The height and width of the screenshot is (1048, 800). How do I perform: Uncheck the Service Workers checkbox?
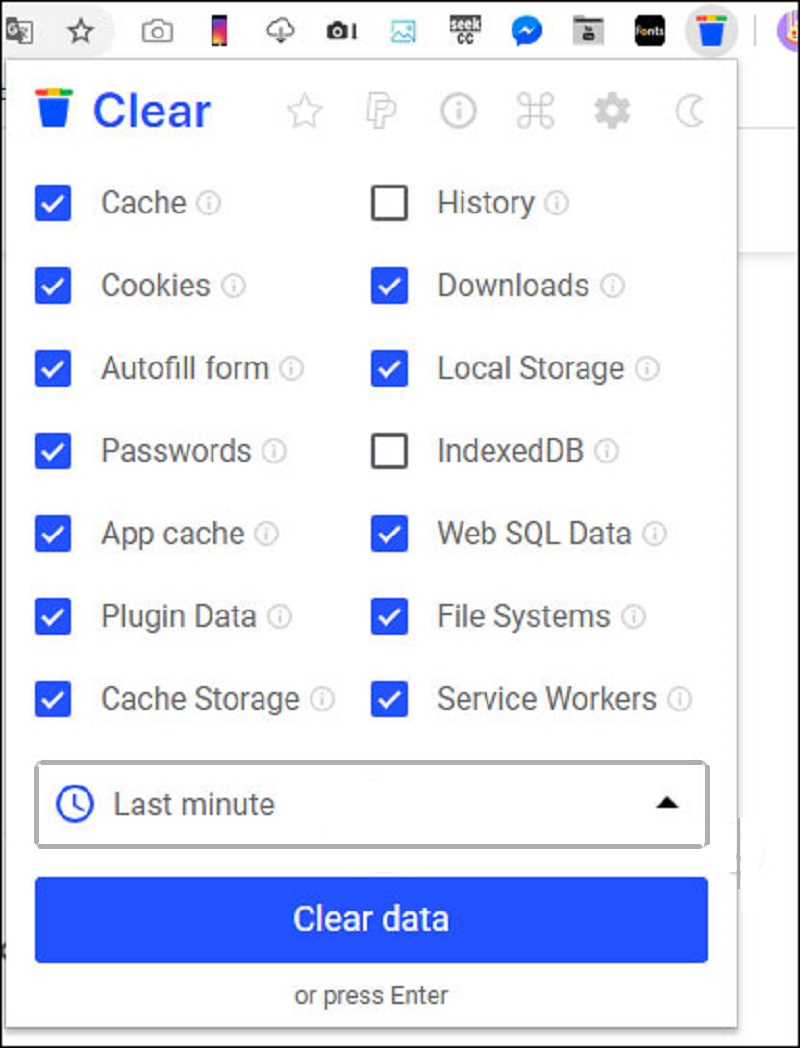389,699
